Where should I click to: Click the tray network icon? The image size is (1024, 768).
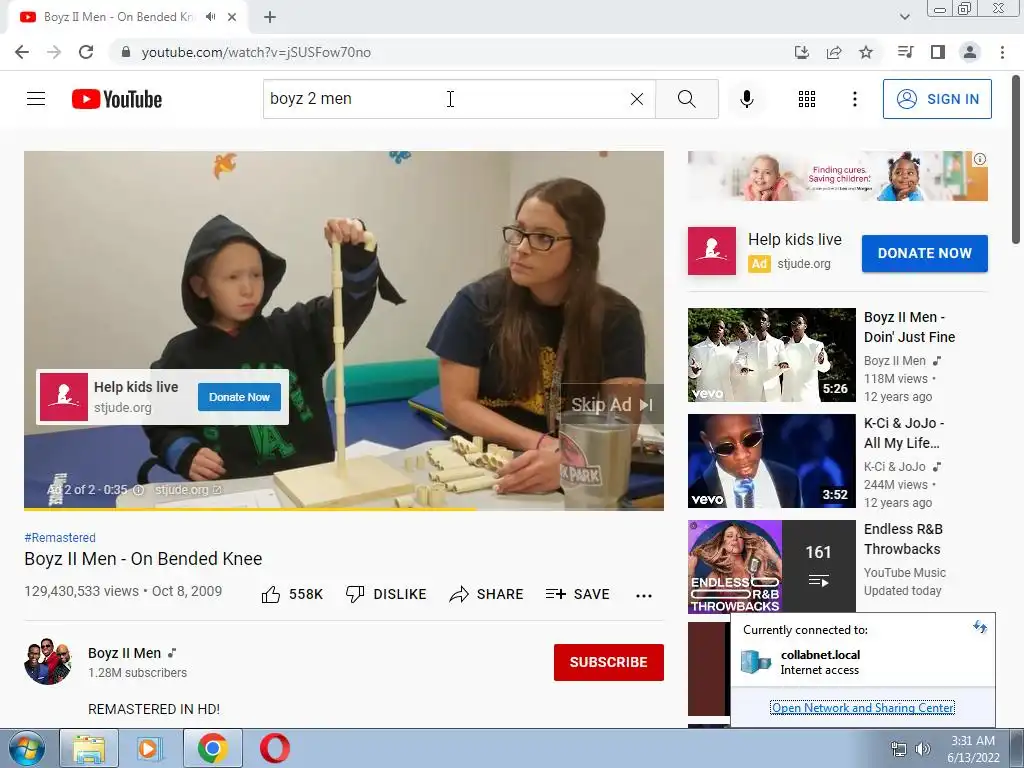(899, 749)
